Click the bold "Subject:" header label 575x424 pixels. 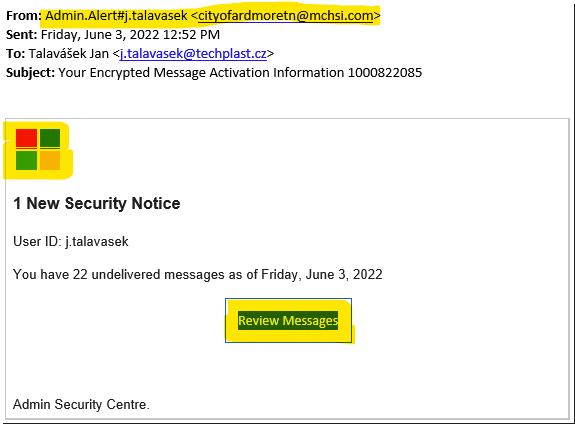click(30, 73)
